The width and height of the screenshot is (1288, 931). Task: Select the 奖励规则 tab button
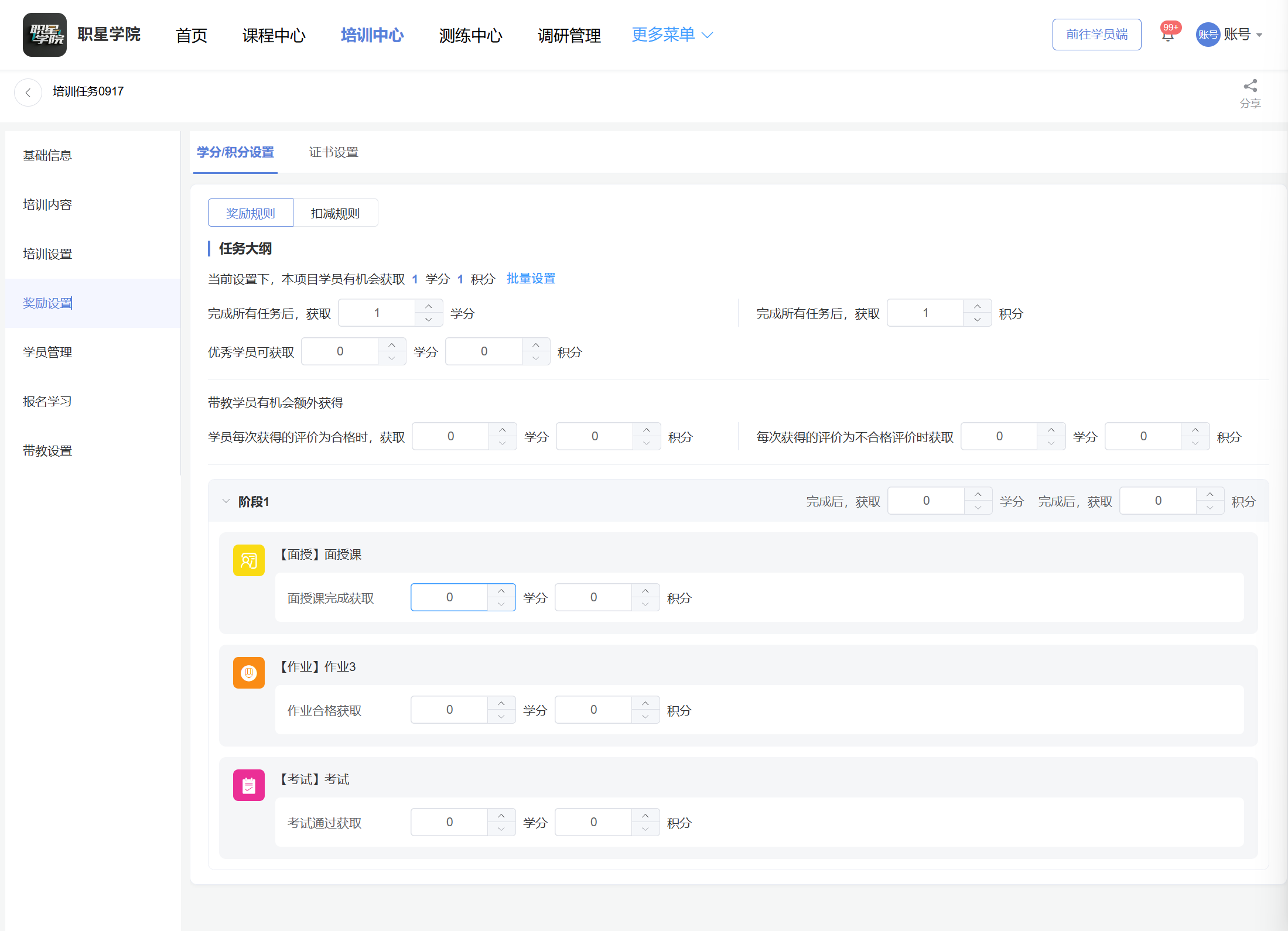251,213
